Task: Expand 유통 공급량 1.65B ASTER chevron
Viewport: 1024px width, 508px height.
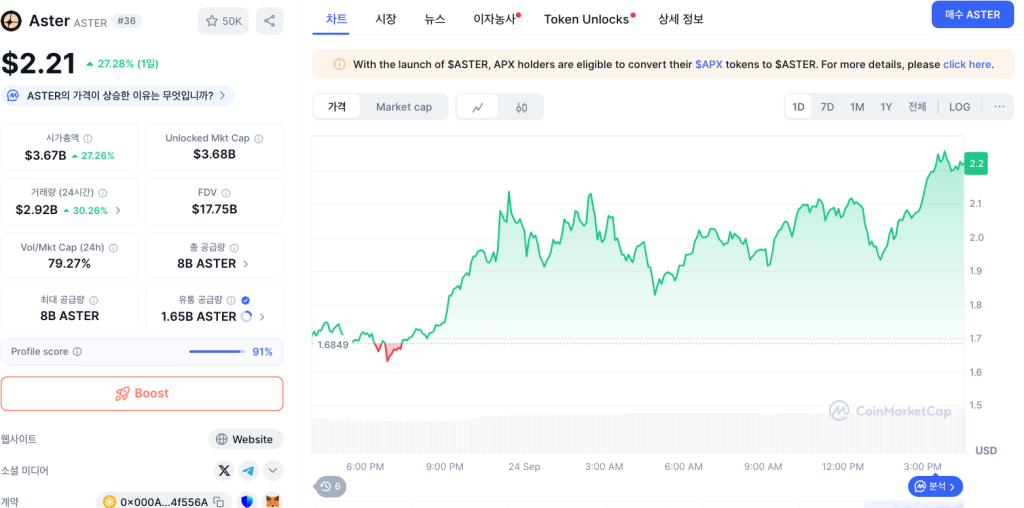Action: [x=262, y=317]
